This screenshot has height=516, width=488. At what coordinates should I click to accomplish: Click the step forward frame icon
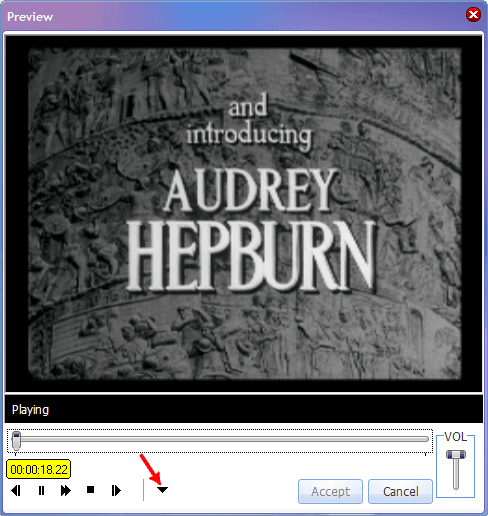[116, 490]
